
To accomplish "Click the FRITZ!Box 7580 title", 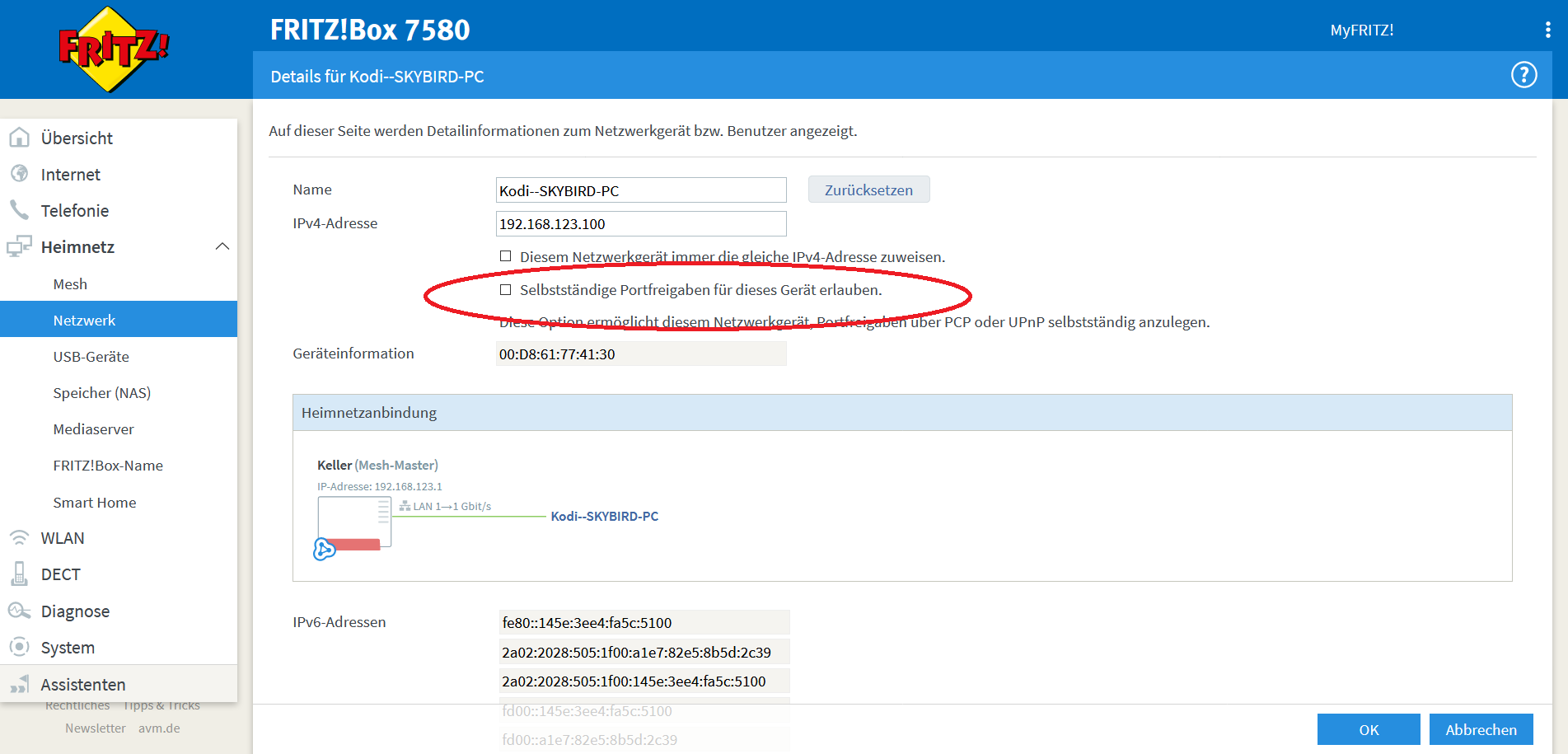I will click(x=370, y=30).
